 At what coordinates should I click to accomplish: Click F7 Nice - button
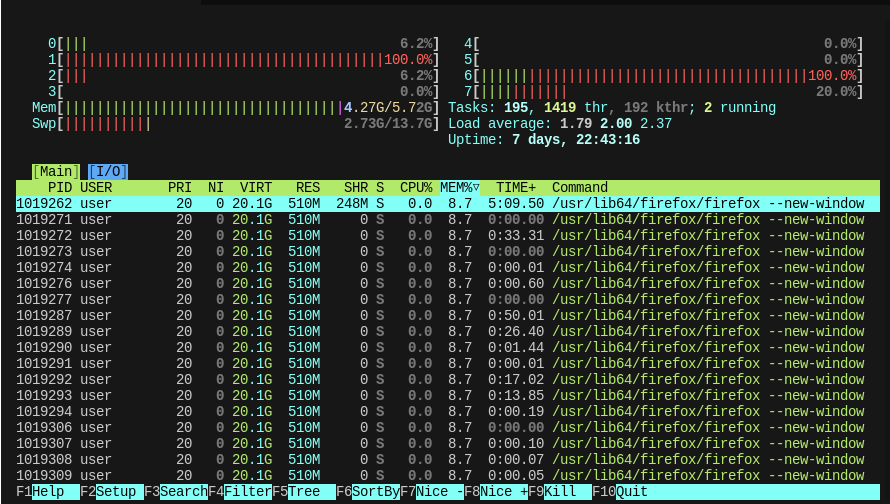coord(432,492)
